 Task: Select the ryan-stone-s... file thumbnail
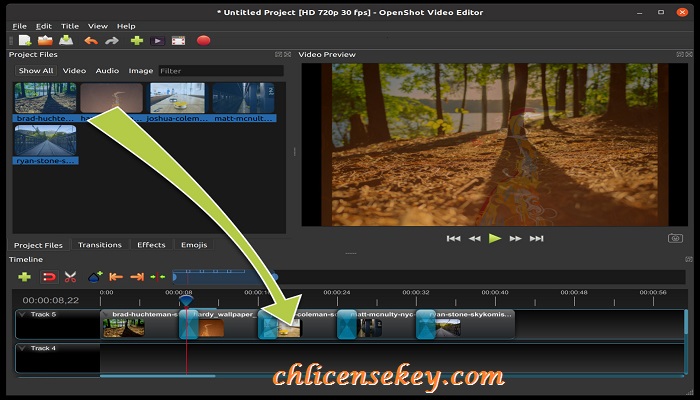pyautogui.click(x=45, y=140)
